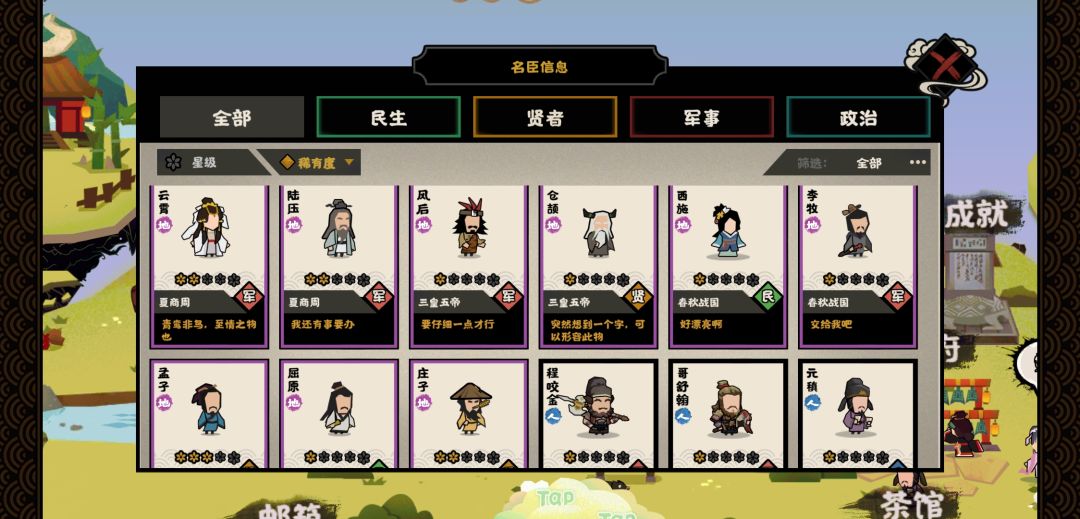Click the 人 rank icon on 元稹 card
Viewport: 1080px width, 519px height.
click(x=812, y=403)
